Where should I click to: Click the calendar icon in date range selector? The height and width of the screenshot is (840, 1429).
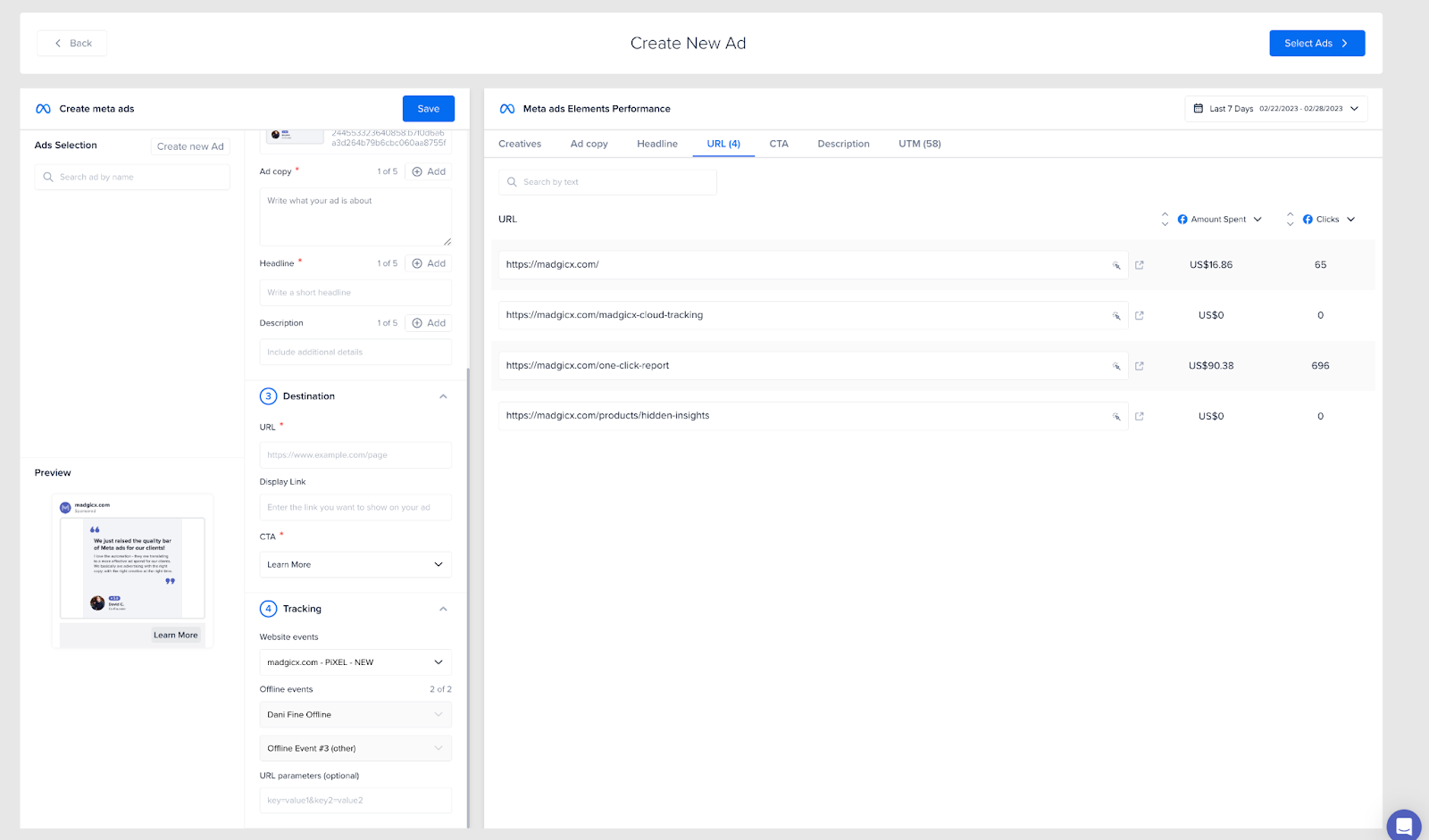tap(1198, 108)
